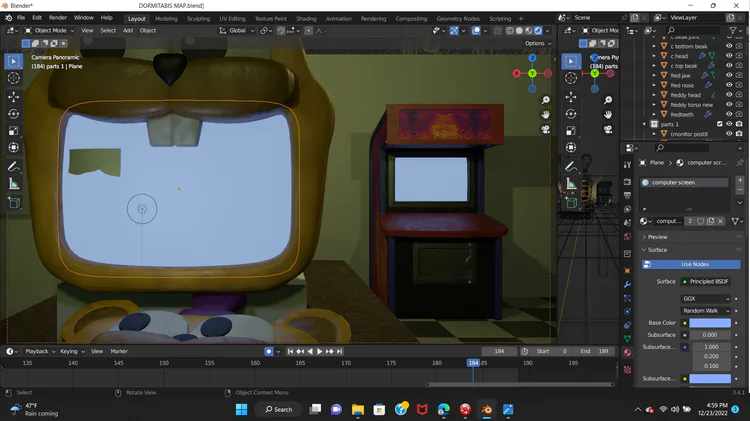
Task: Open the Tool properties tab
Action: [627, 165]
